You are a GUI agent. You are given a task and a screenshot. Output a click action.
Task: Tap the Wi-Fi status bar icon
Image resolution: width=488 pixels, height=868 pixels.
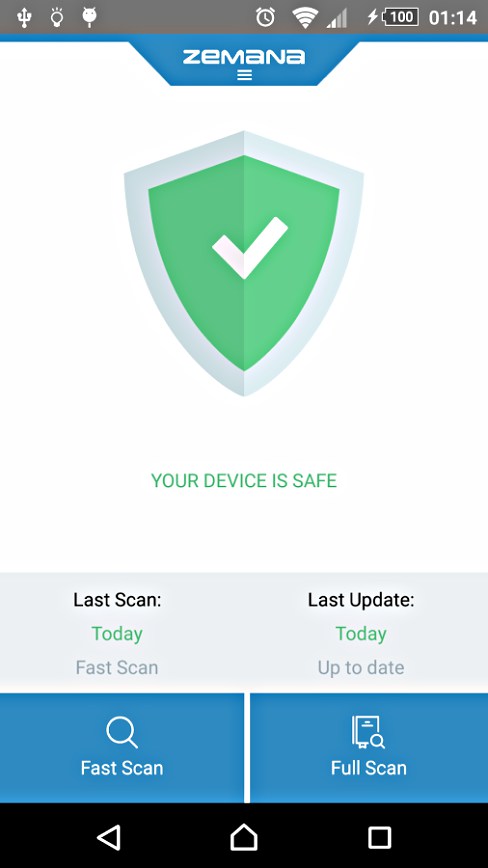pos(305,18)
